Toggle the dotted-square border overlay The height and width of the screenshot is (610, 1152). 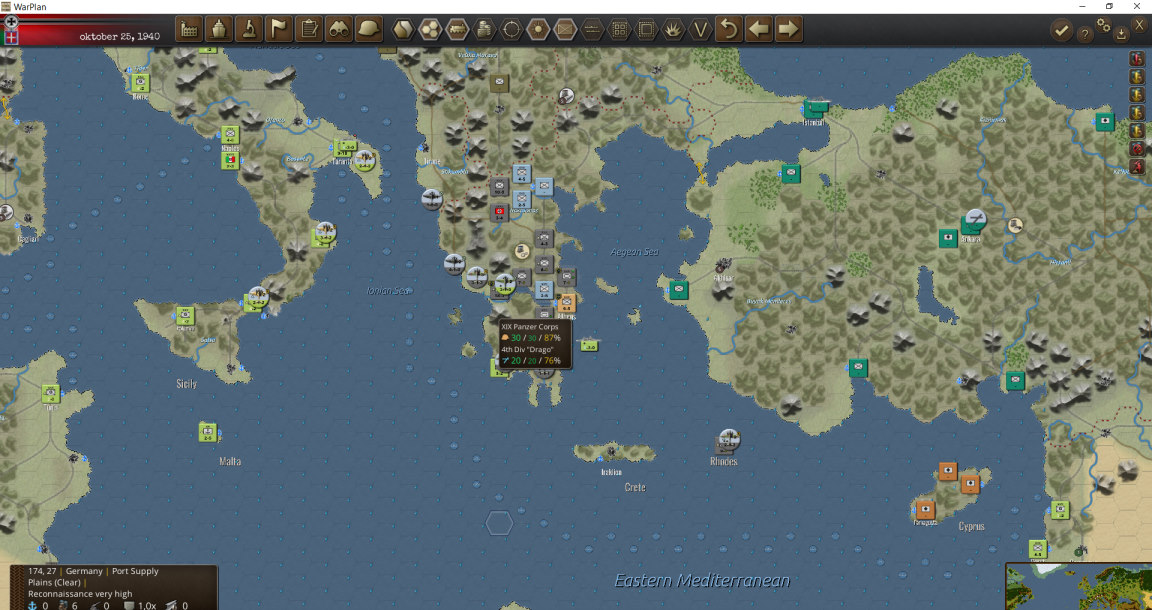tap(646, 29)
